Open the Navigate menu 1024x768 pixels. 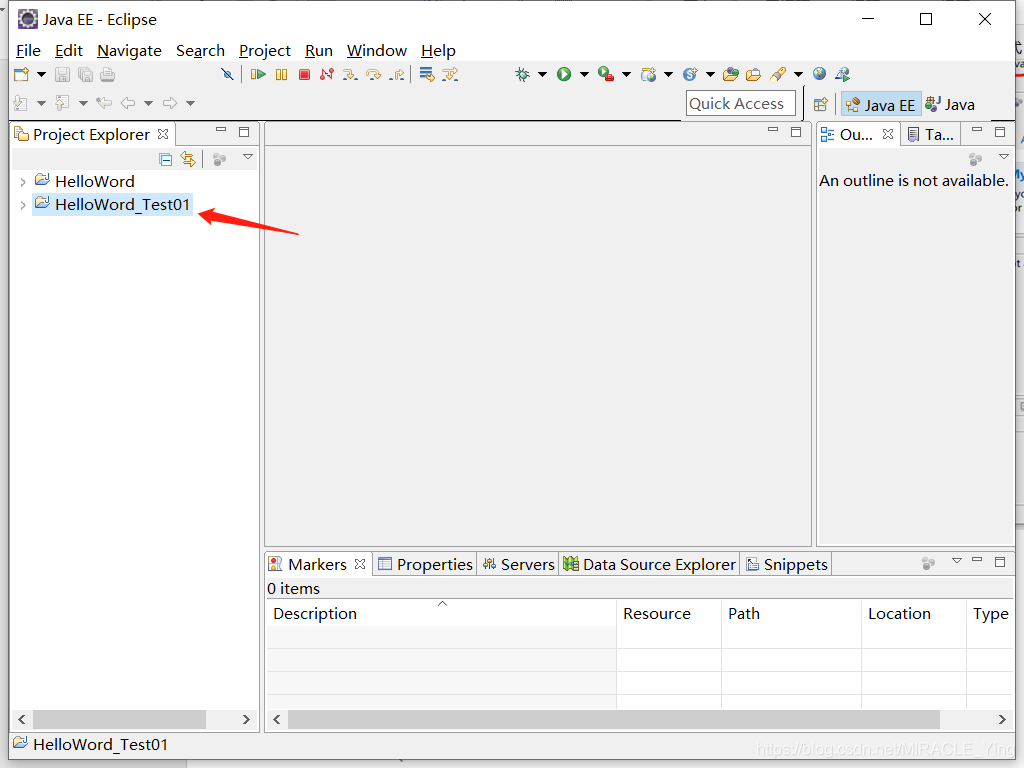[129, 51]
